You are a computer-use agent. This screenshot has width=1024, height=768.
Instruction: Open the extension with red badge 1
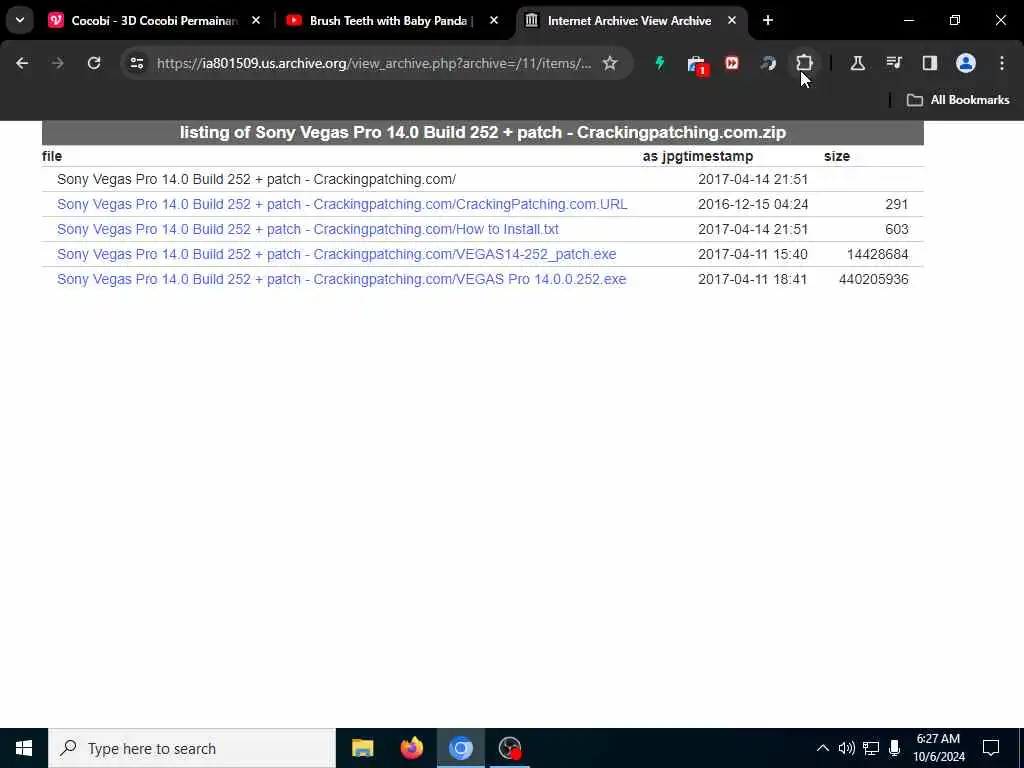697,65
